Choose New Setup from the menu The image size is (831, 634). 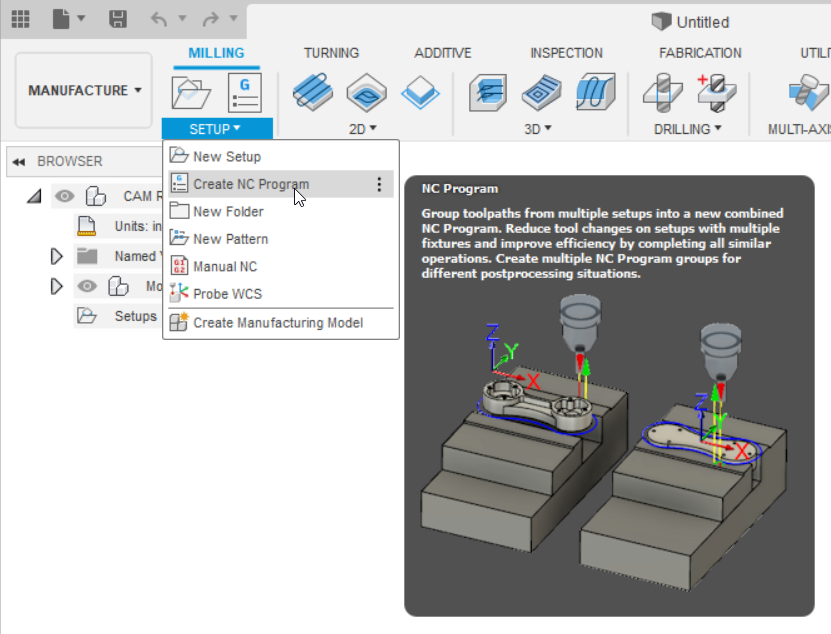281,156
